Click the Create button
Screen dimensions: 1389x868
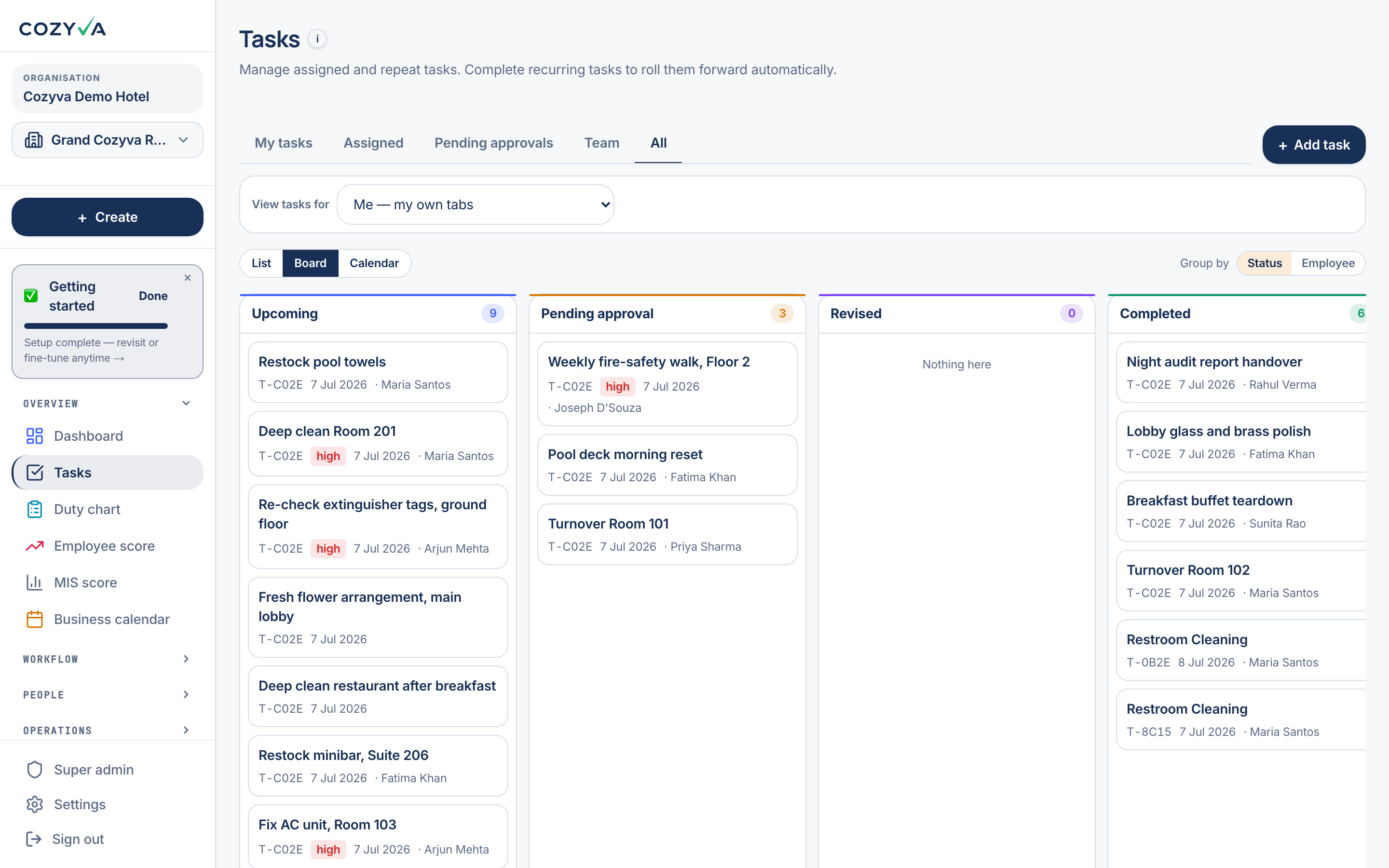(x=108, y=217)
